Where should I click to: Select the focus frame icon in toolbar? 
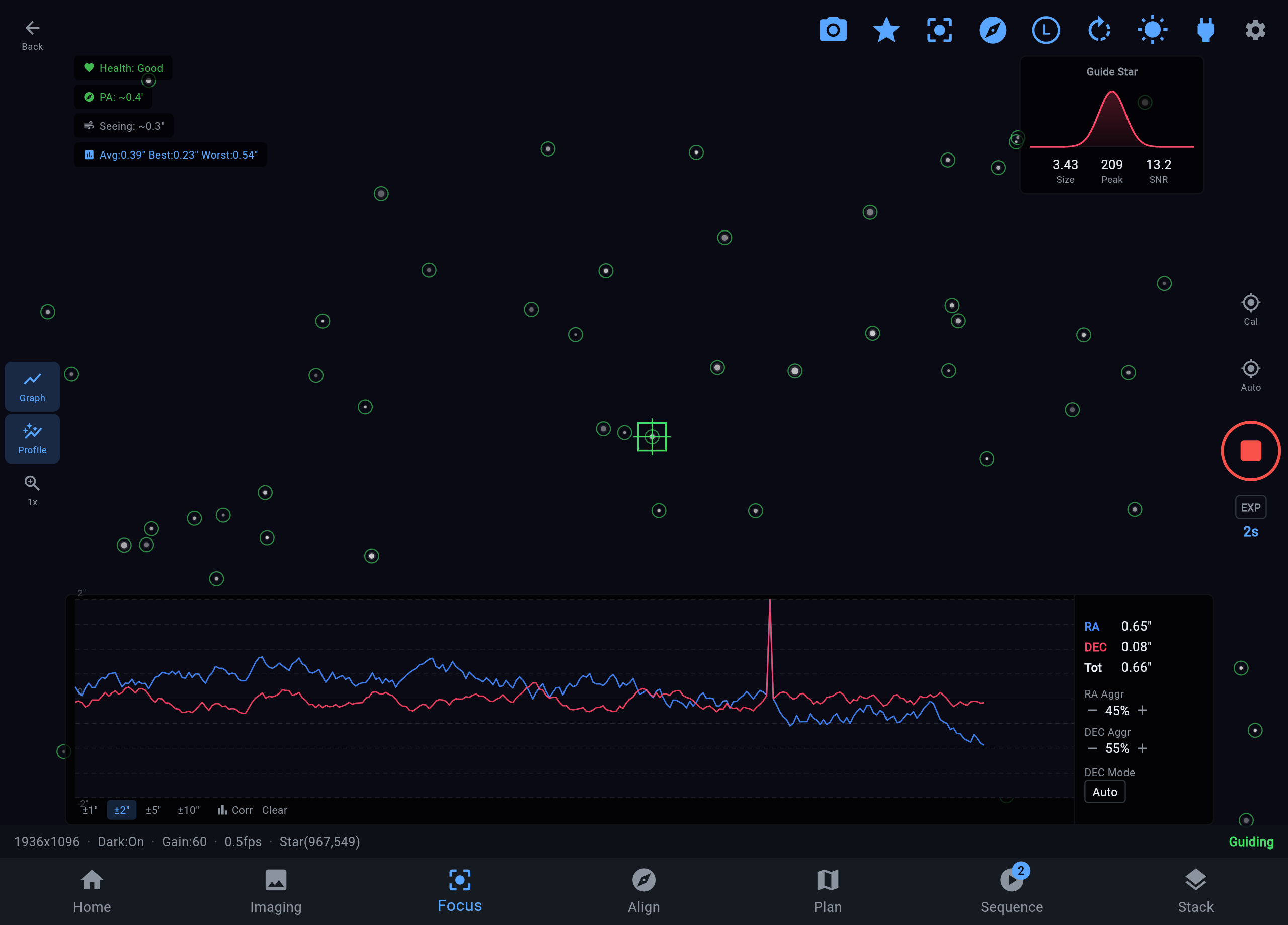tap(939, 30)
